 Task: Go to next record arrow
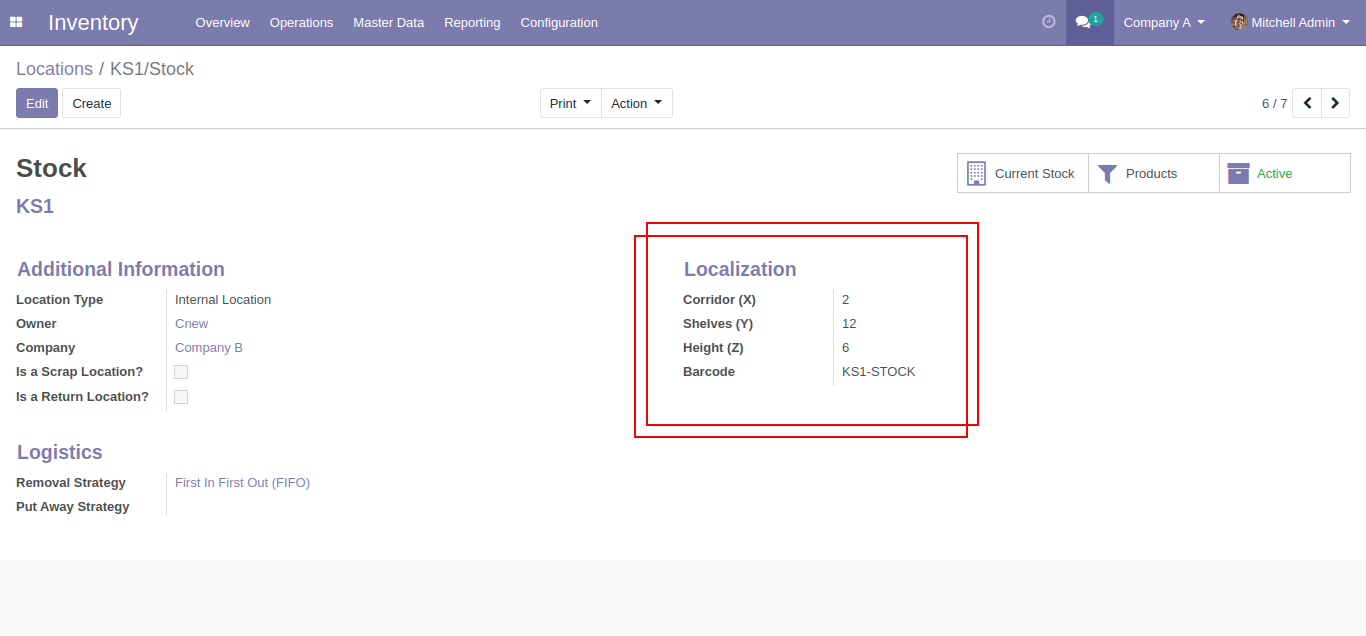1335,103
